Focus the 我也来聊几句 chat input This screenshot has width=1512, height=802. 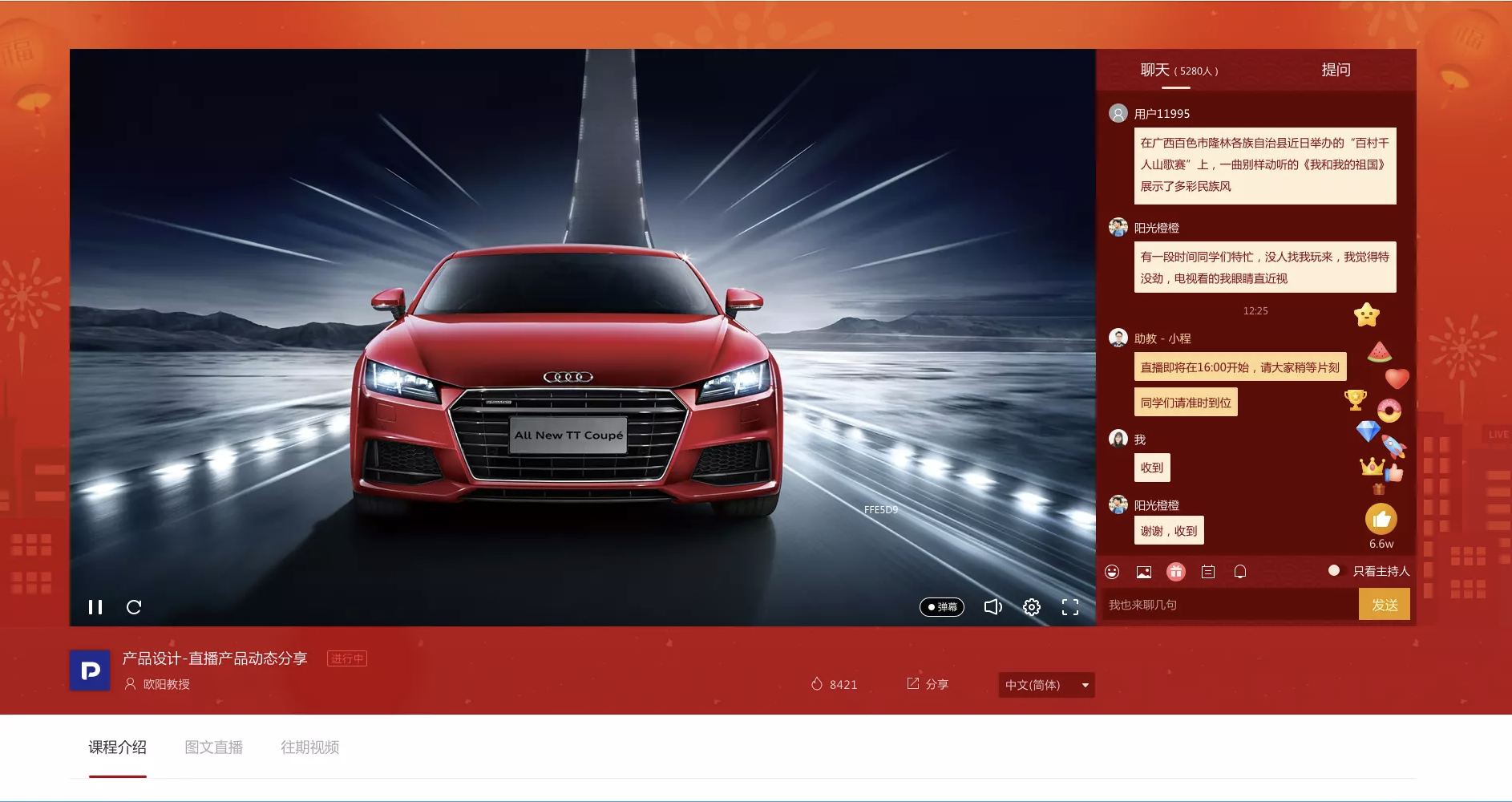(1231, 605)
